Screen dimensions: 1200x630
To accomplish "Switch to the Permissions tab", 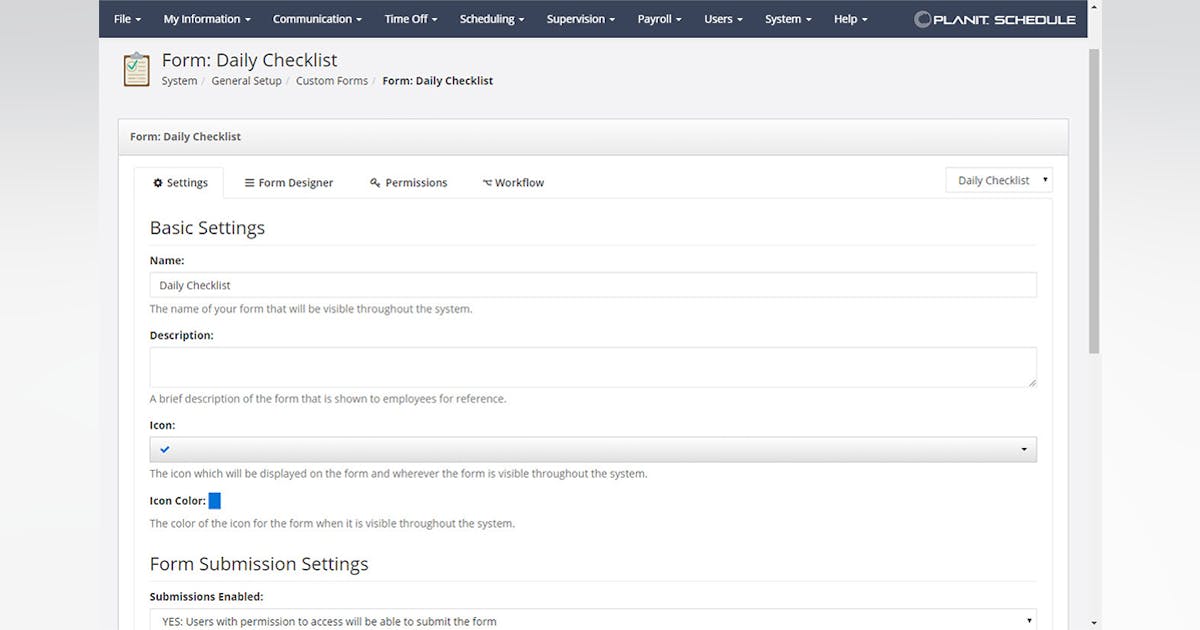I will pyautogui.click(x=415, y=182).
